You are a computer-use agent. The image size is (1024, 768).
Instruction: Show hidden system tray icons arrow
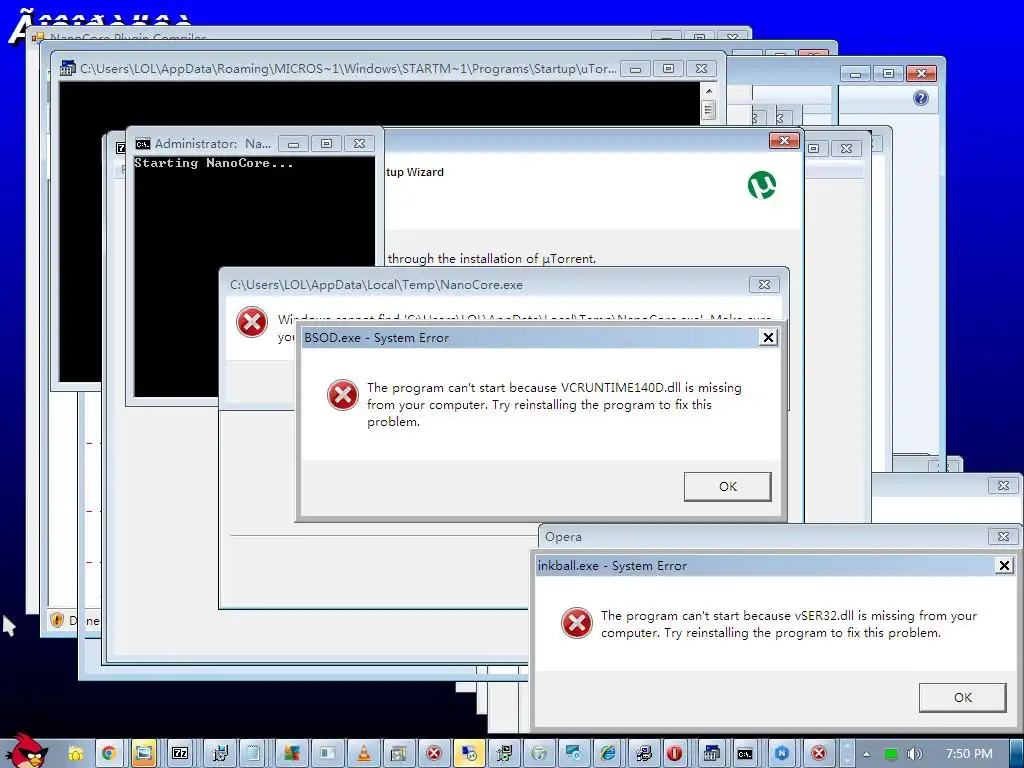[866, 754]
